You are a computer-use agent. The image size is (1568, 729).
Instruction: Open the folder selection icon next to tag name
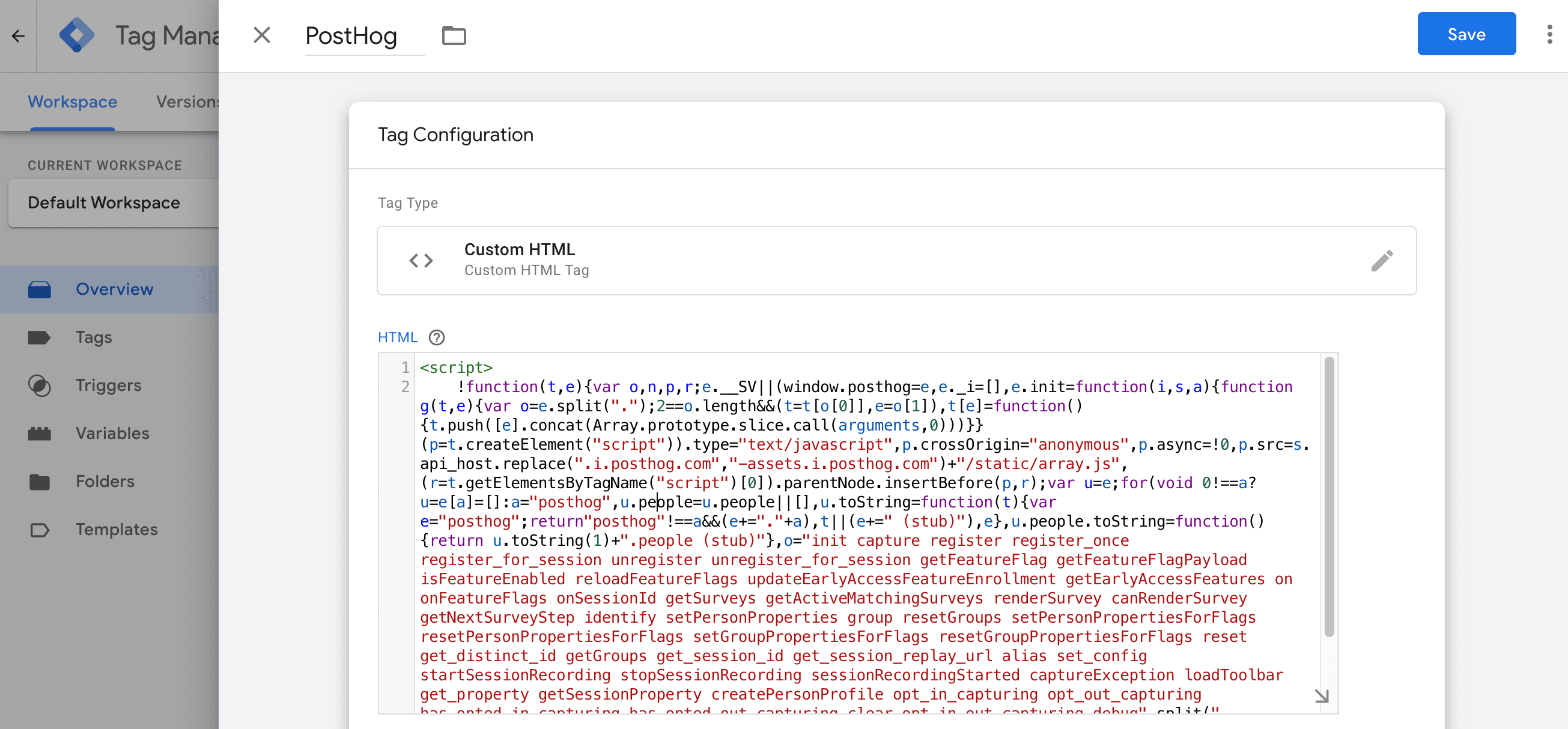(x=454, y=35)
